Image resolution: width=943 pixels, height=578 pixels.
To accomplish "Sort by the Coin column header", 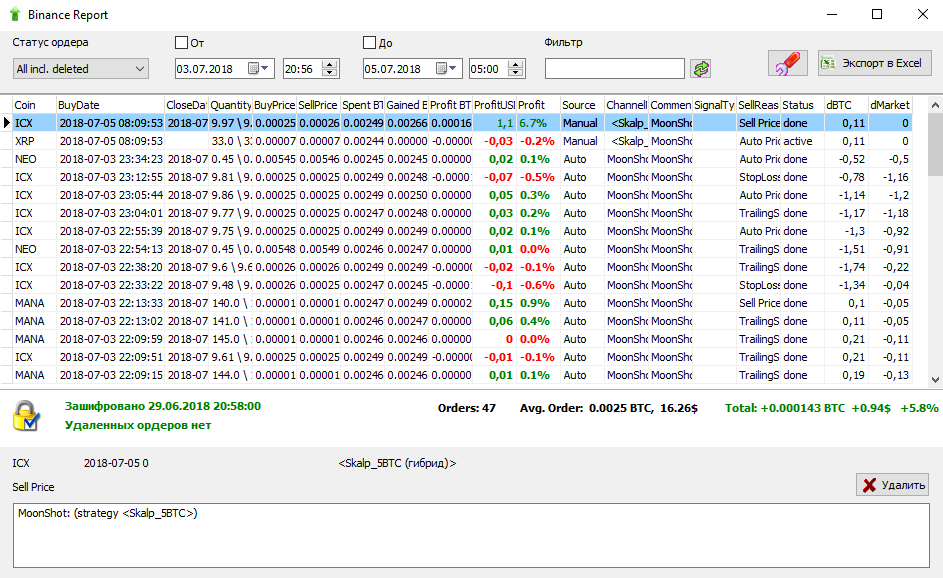I will tap(34, 105).
